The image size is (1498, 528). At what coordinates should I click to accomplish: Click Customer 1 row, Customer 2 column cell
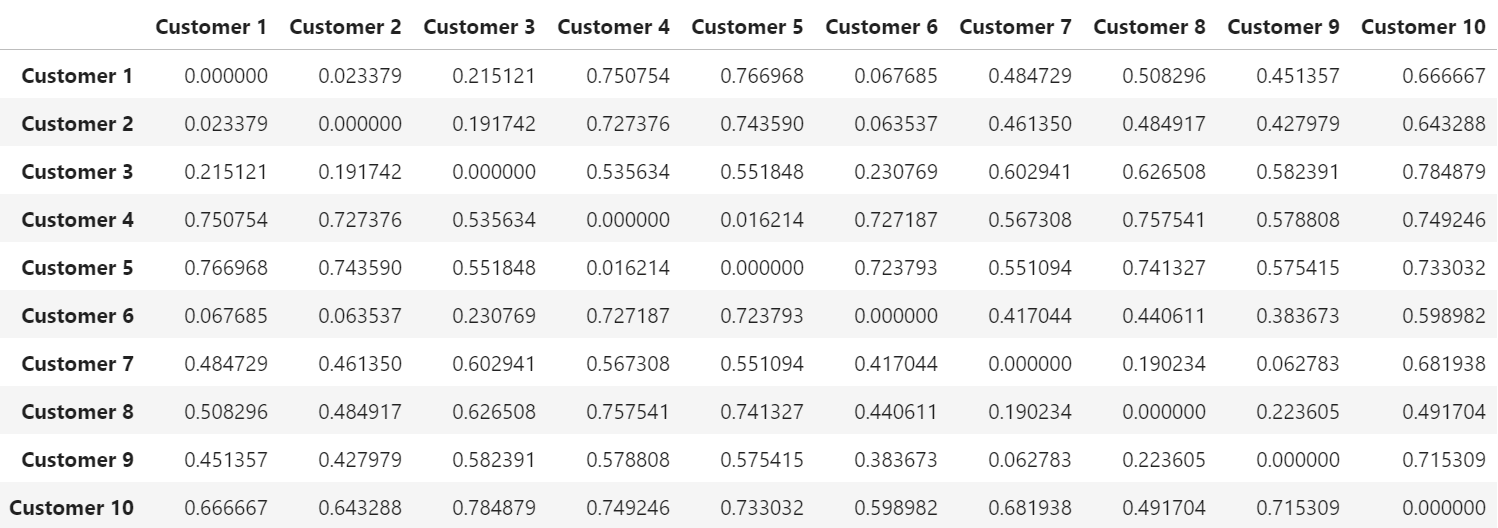360,76
